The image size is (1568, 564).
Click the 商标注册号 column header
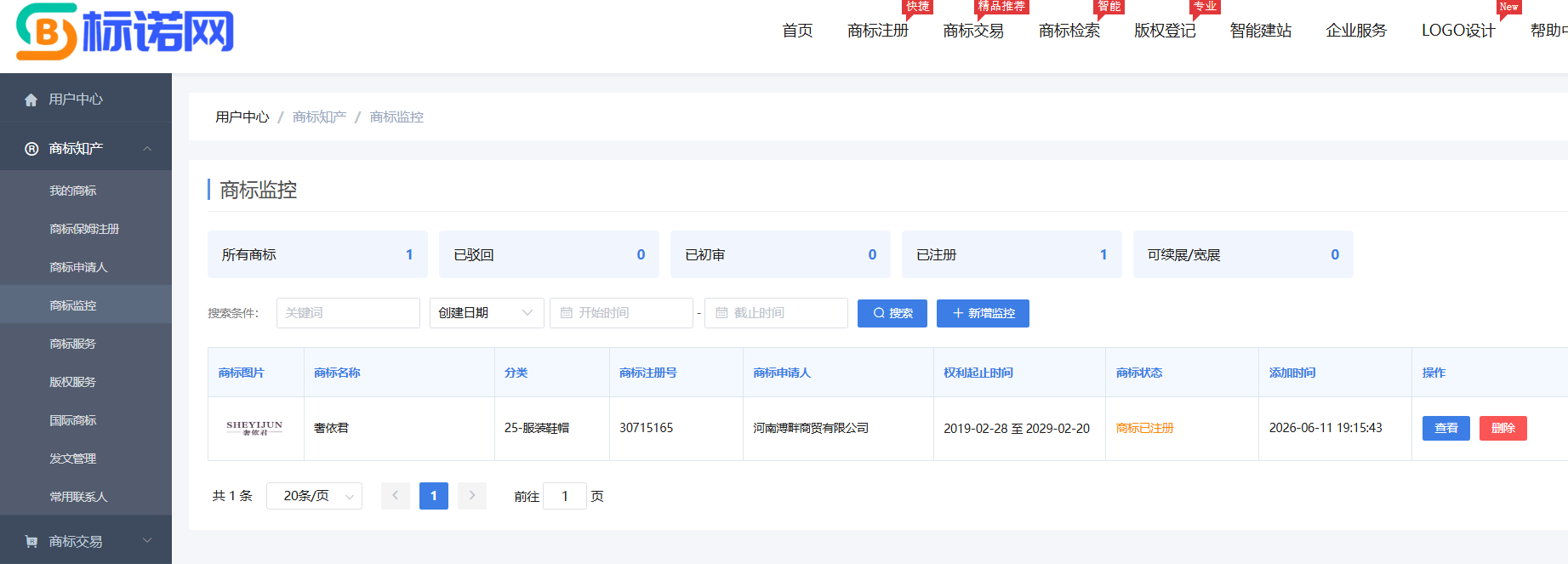click(x=648, y=373)
